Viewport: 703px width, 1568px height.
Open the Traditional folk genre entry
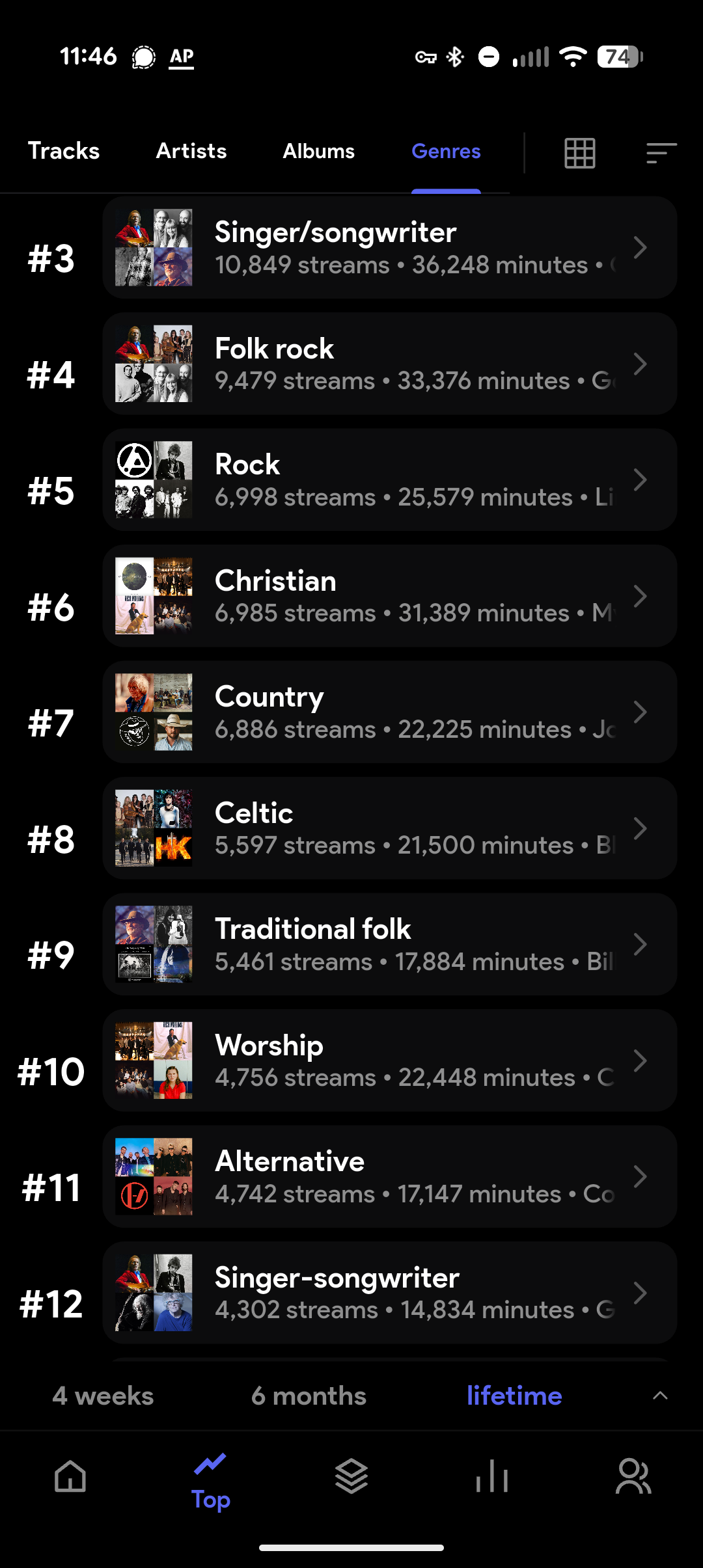390,944
